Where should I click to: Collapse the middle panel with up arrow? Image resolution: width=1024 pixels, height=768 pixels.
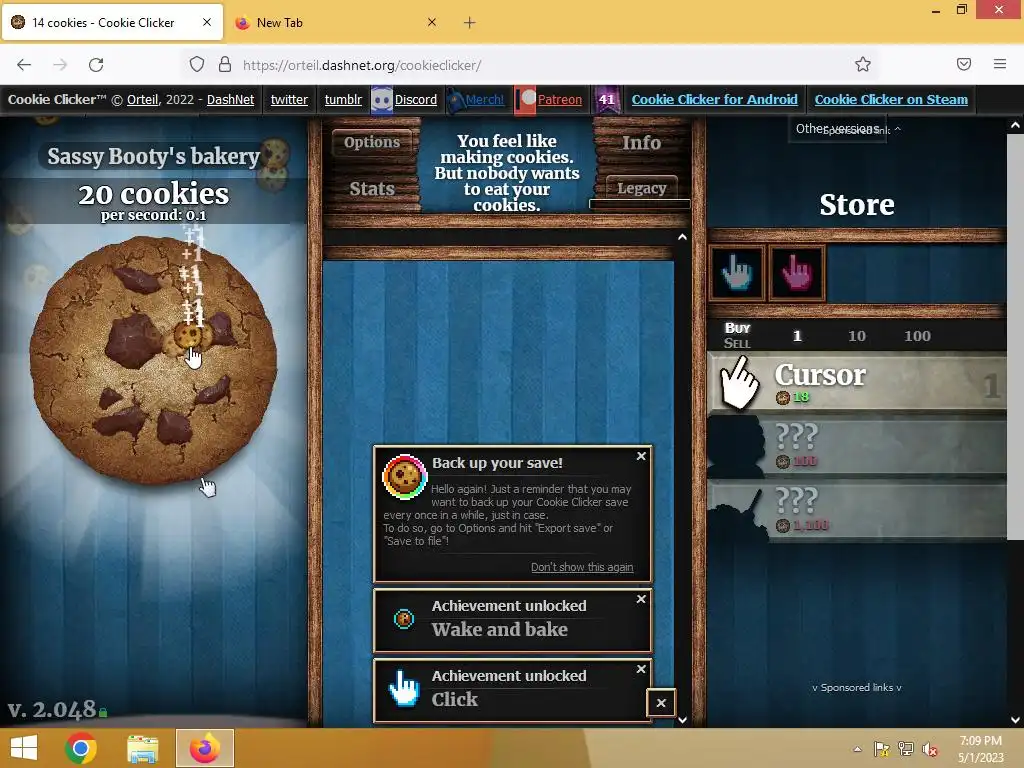[x=682, y=237]
